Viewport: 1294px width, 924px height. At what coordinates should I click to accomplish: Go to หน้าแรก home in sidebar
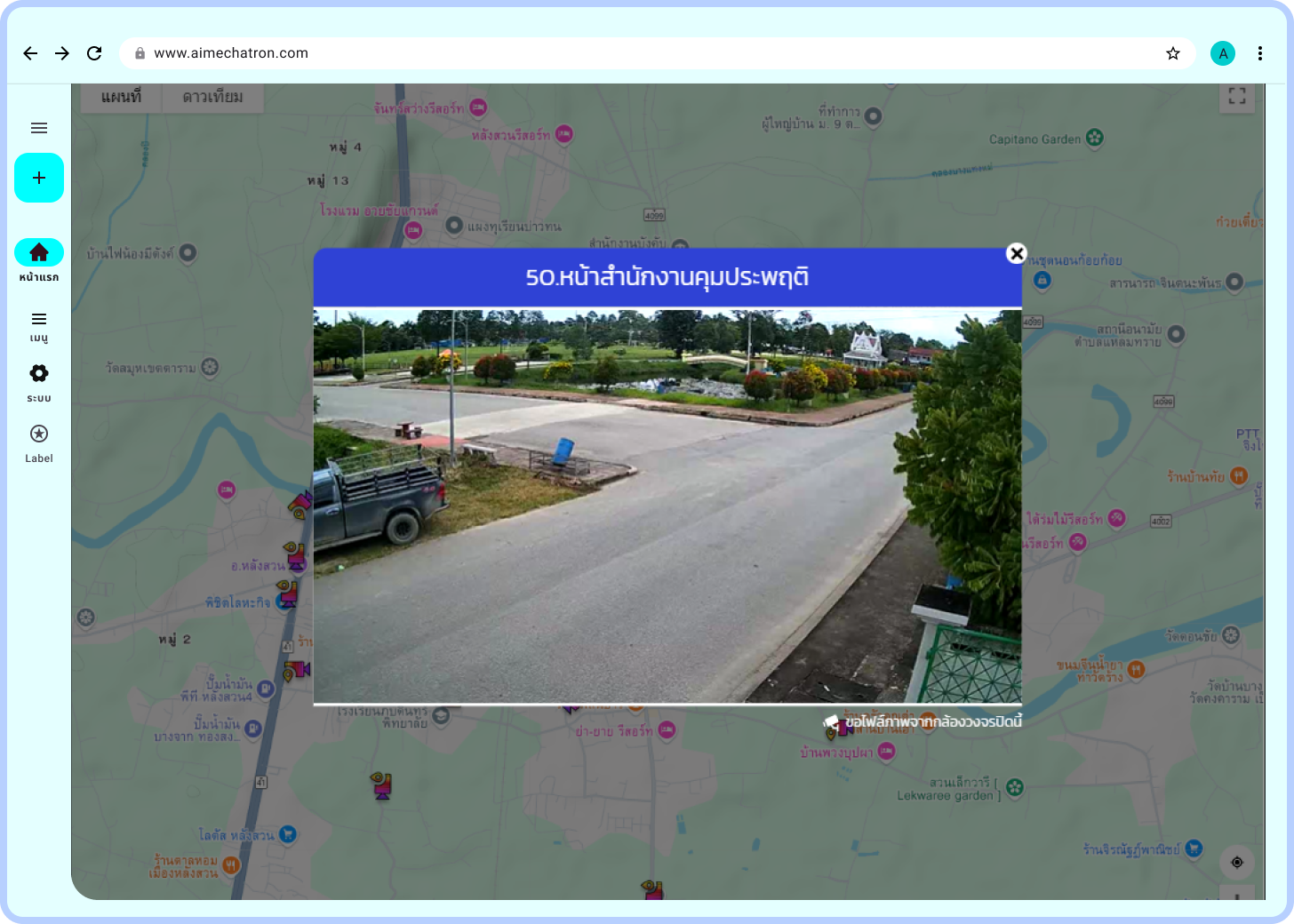[39, 260]
